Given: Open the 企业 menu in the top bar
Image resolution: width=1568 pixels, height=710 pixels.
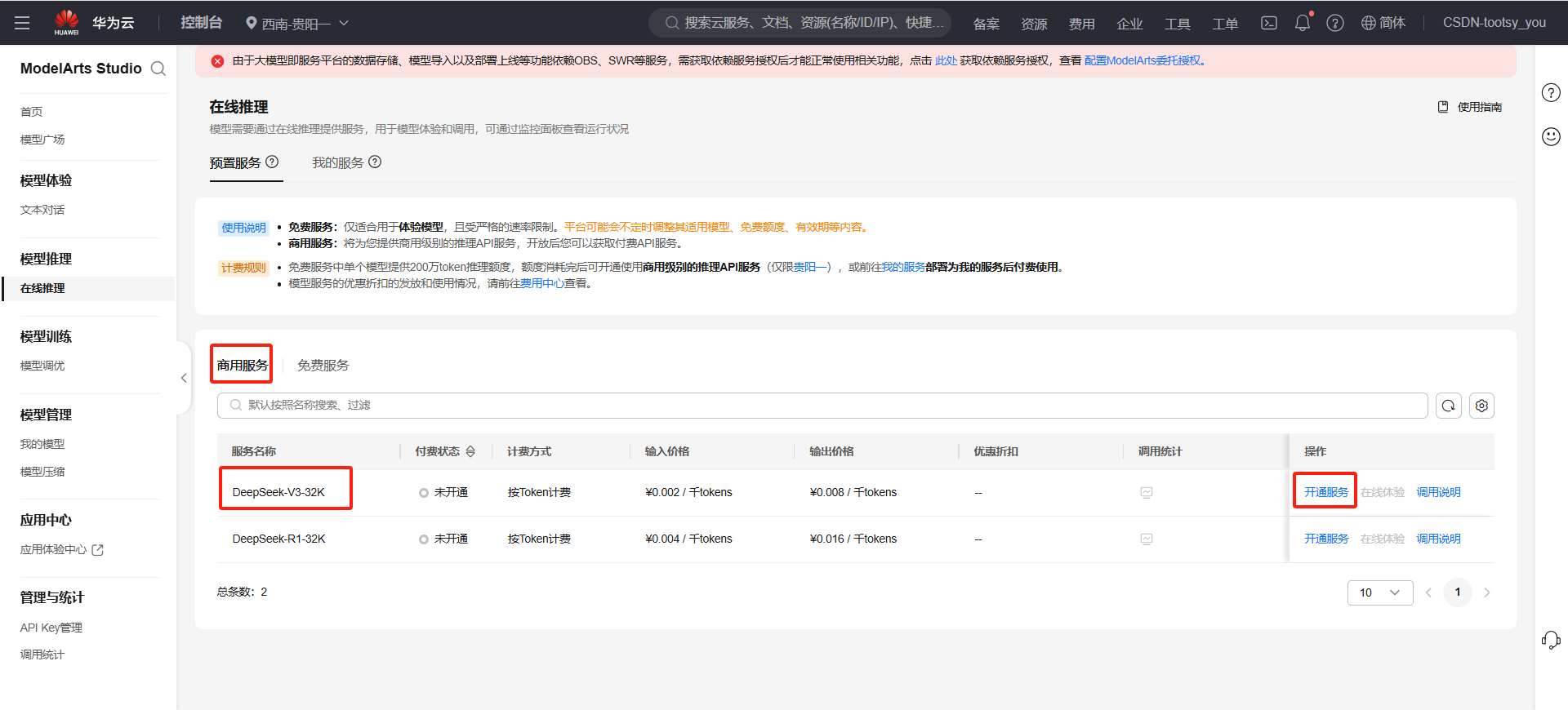Looking at the screenshot, I should coord(1129,24).
